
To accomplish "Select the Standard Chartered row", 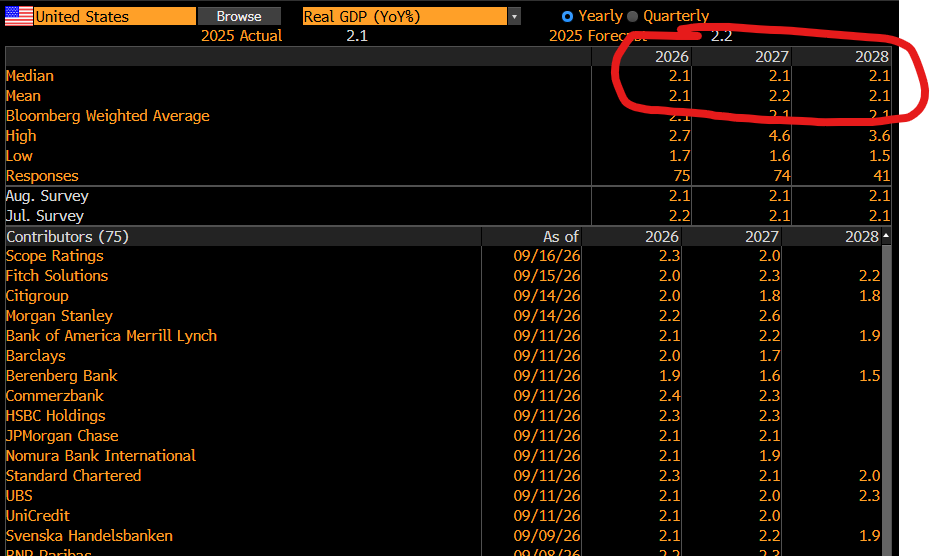I will [443, 476].
